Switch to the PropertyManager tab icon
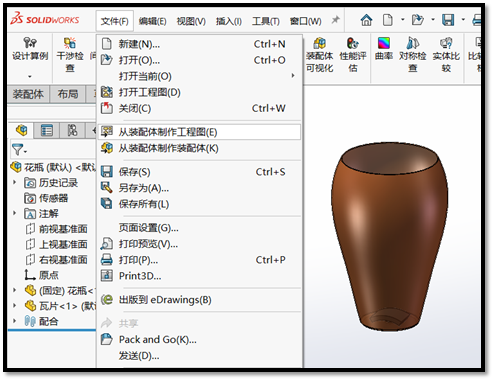This screenshot has width=494, height=381. (x=47, y=130)
